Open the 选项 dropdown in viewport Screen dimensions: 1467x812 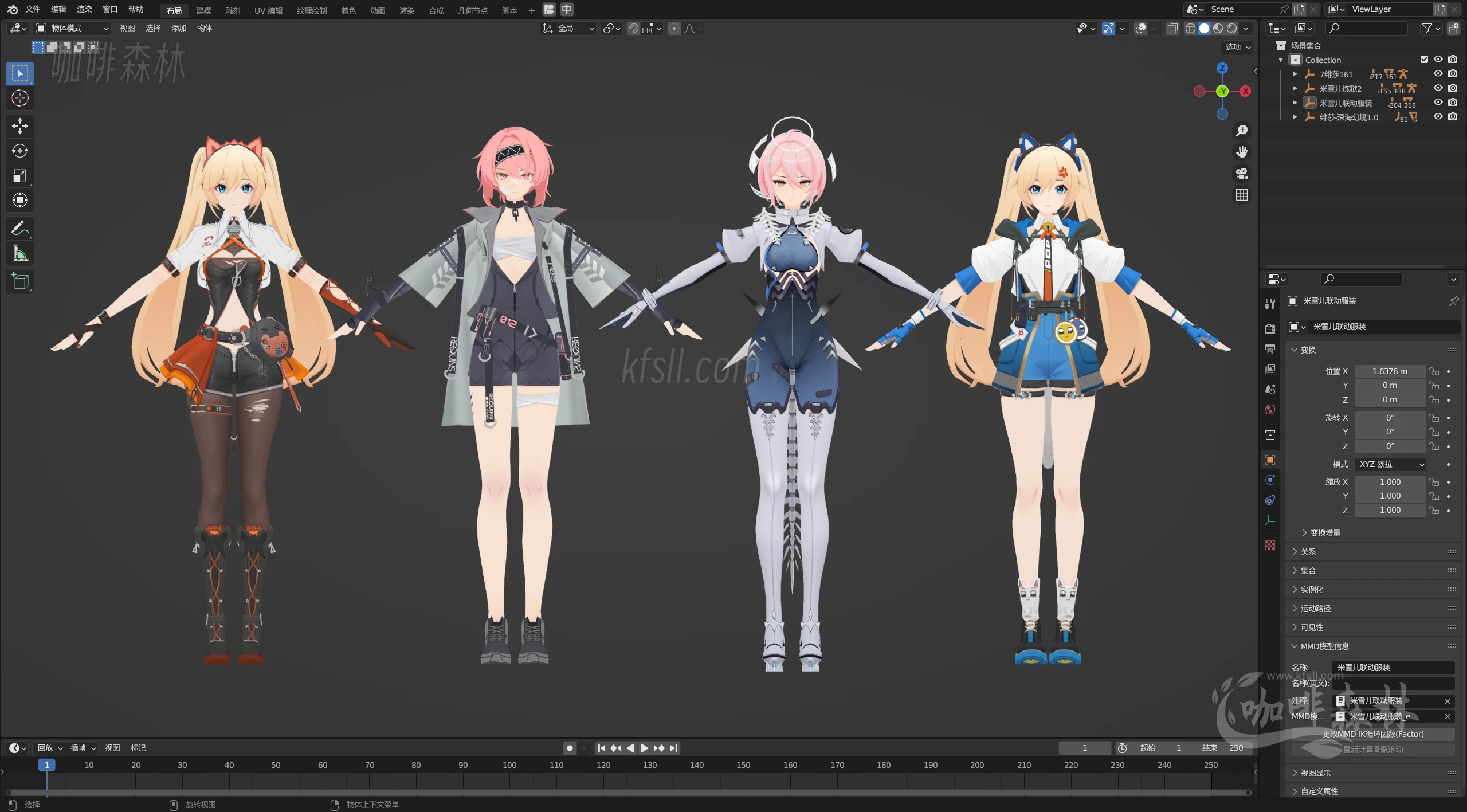(x=1238, y=47)
